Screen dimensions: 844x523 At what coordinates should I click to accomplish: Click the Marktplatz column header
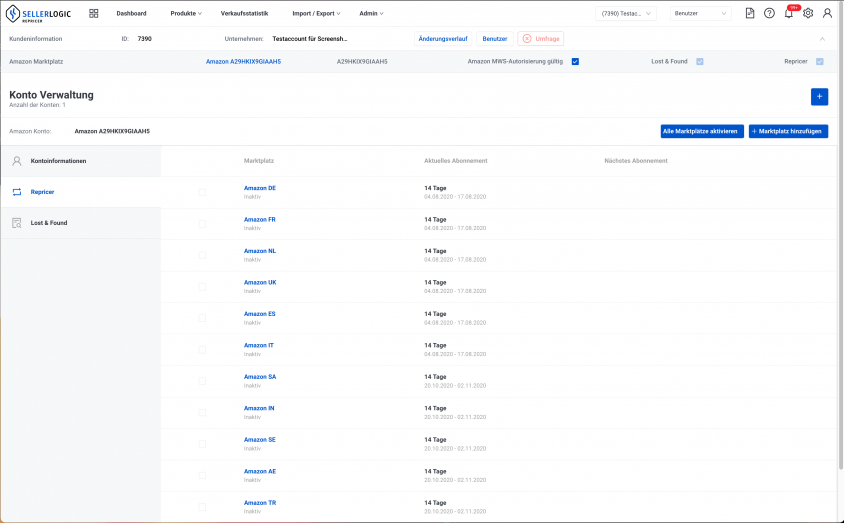(259, 161)
